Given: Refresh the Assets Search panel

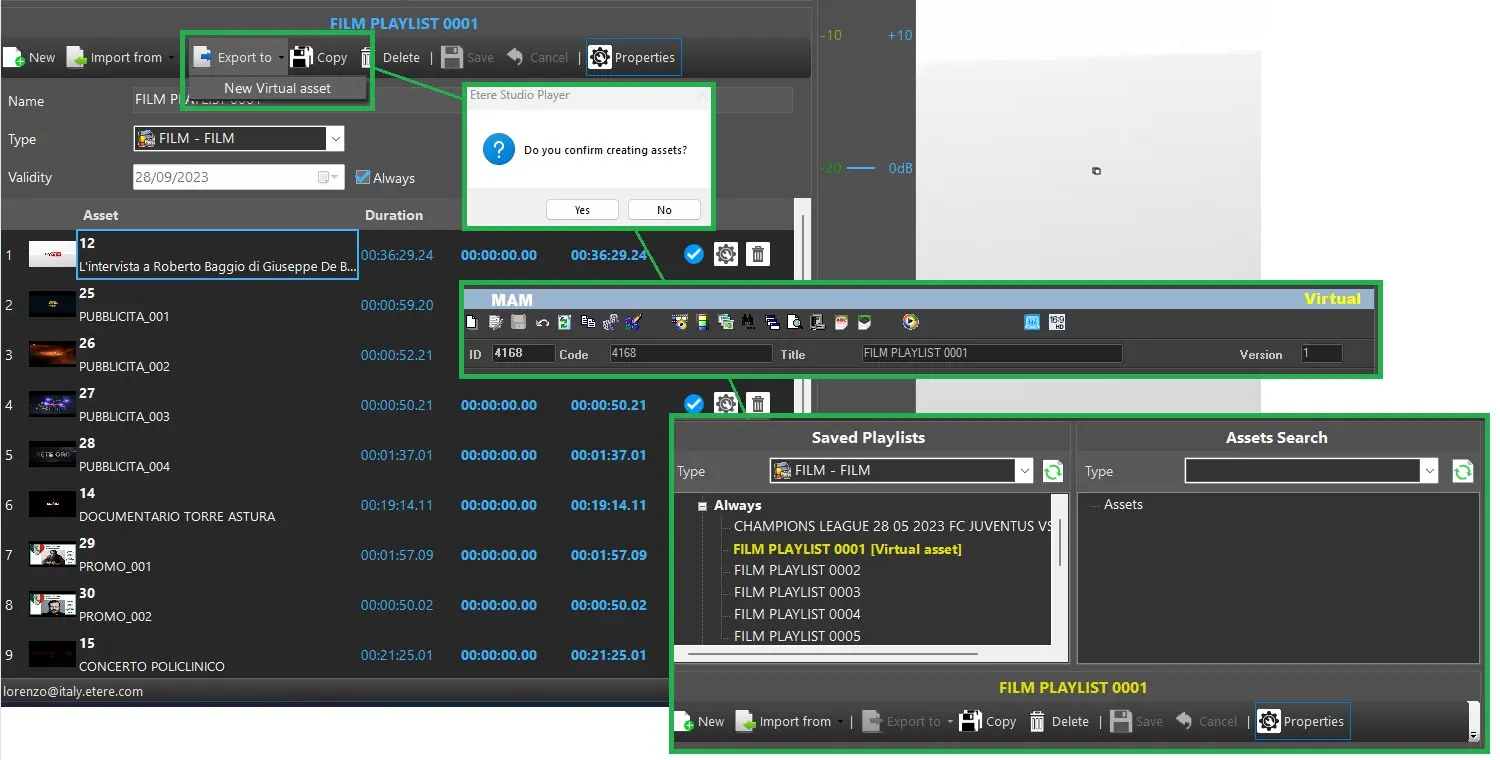Looking at the screenshot, I should 1462,471.
